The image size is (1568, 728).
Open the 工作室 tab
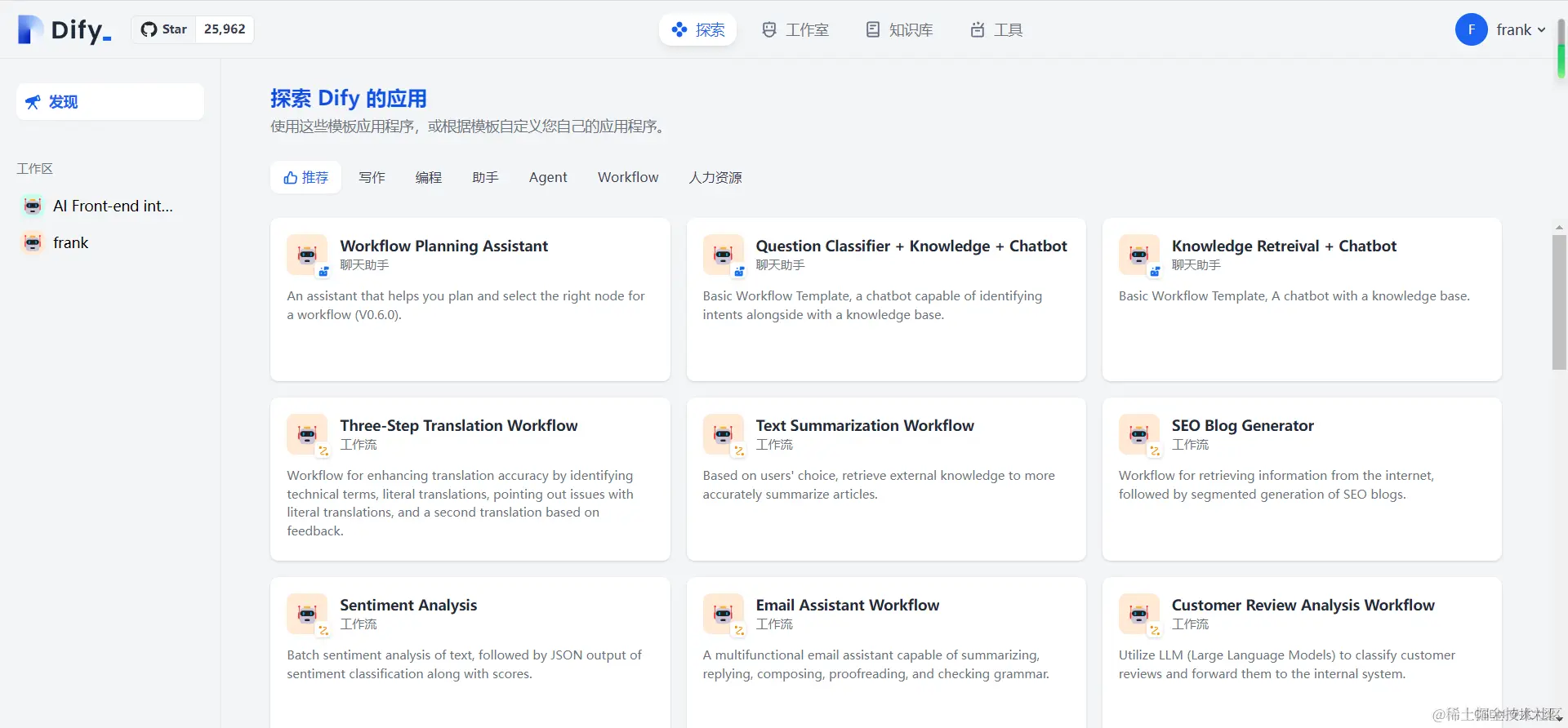tap(795, 30)
